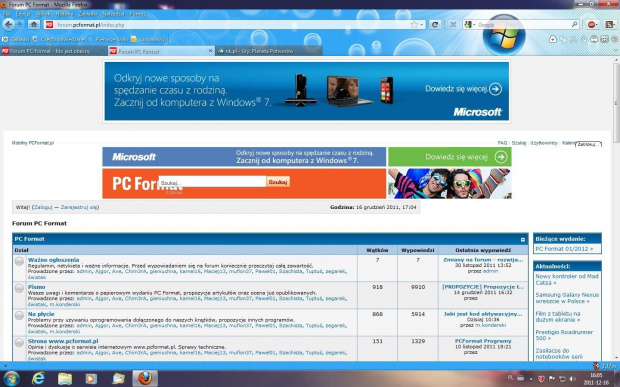Screen dimensions: 620x387
Task: Open the Ważne ogłoszenia forum section
Action: coord(53,260)
